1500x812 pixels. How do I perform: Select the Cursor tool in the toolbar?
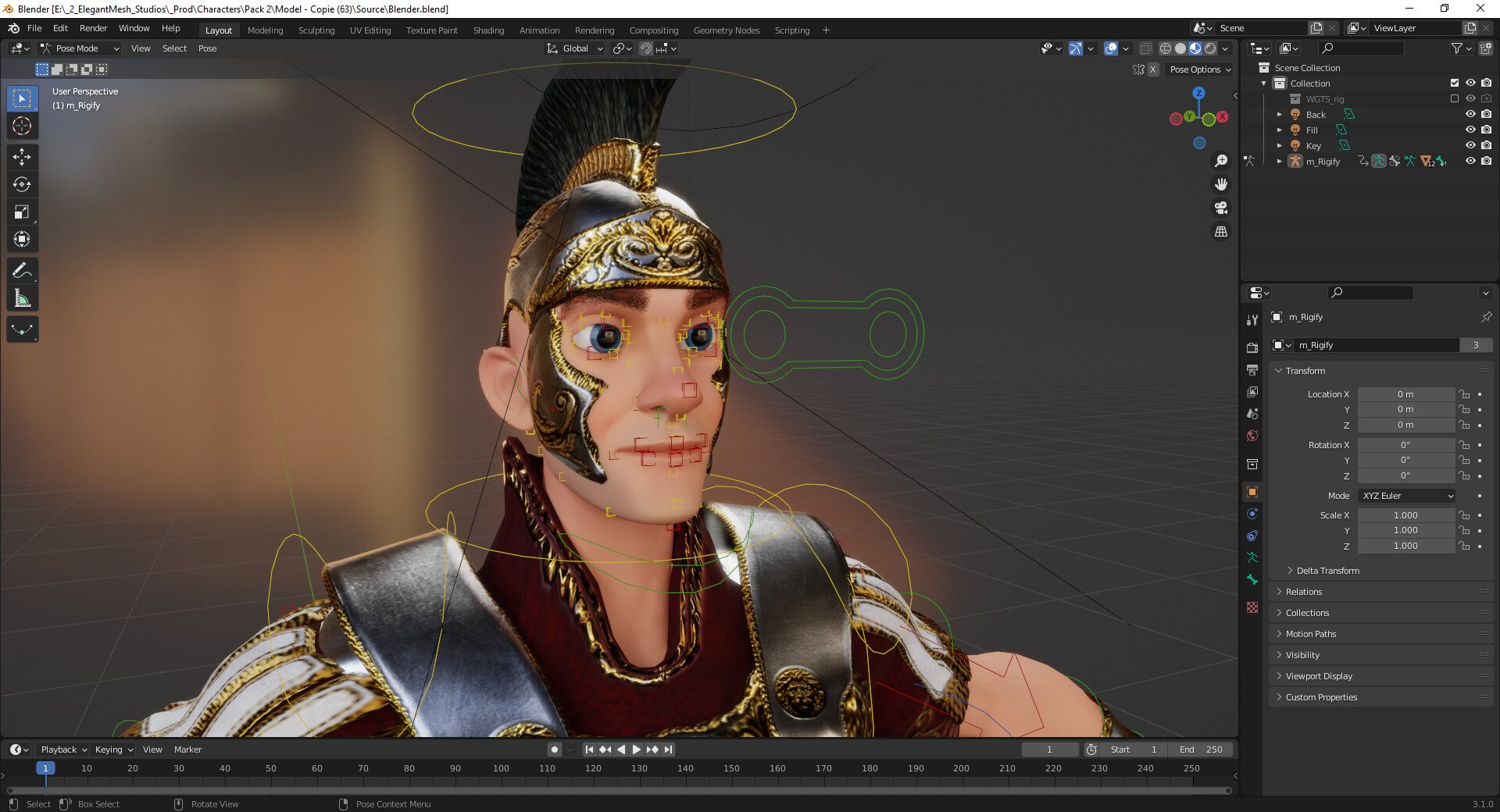pyautogui.click(x=22, y=126)
